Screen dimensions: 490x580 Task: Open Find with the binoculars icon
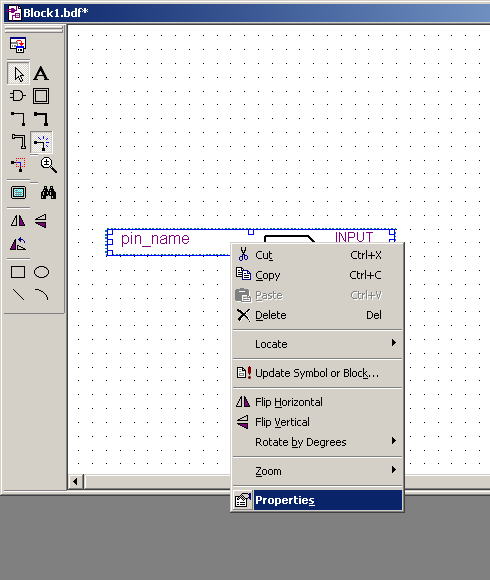point(48,193)
